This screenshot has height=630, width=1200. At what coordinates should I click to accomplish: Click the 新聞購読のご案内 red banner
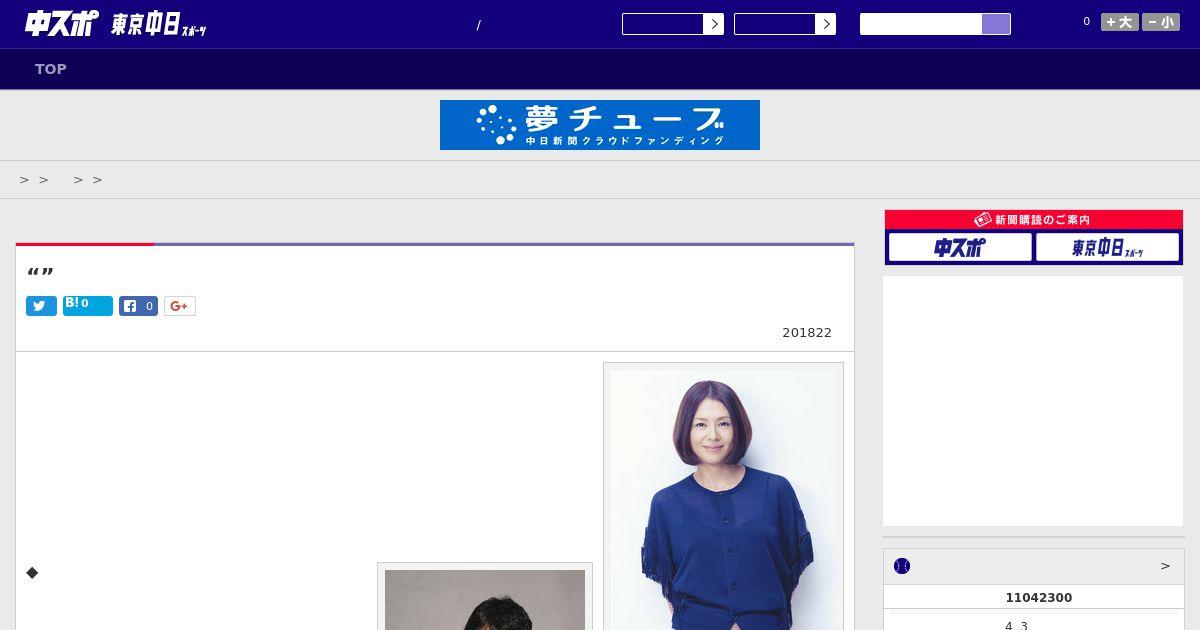click(x=1034, y=219)
